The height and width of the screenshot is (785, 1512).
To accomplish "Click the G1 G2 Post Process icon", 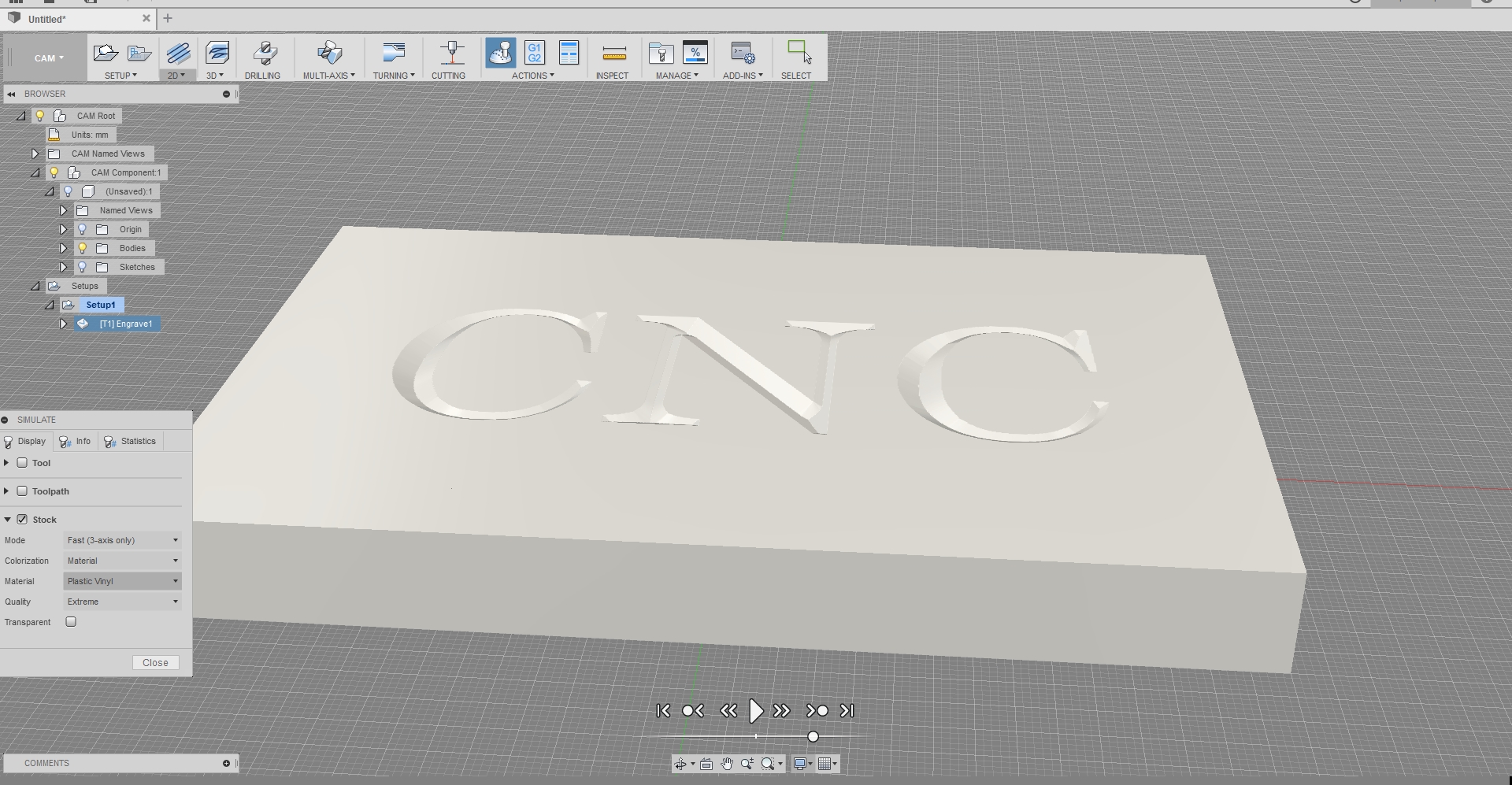I will [x=535, y=53].
